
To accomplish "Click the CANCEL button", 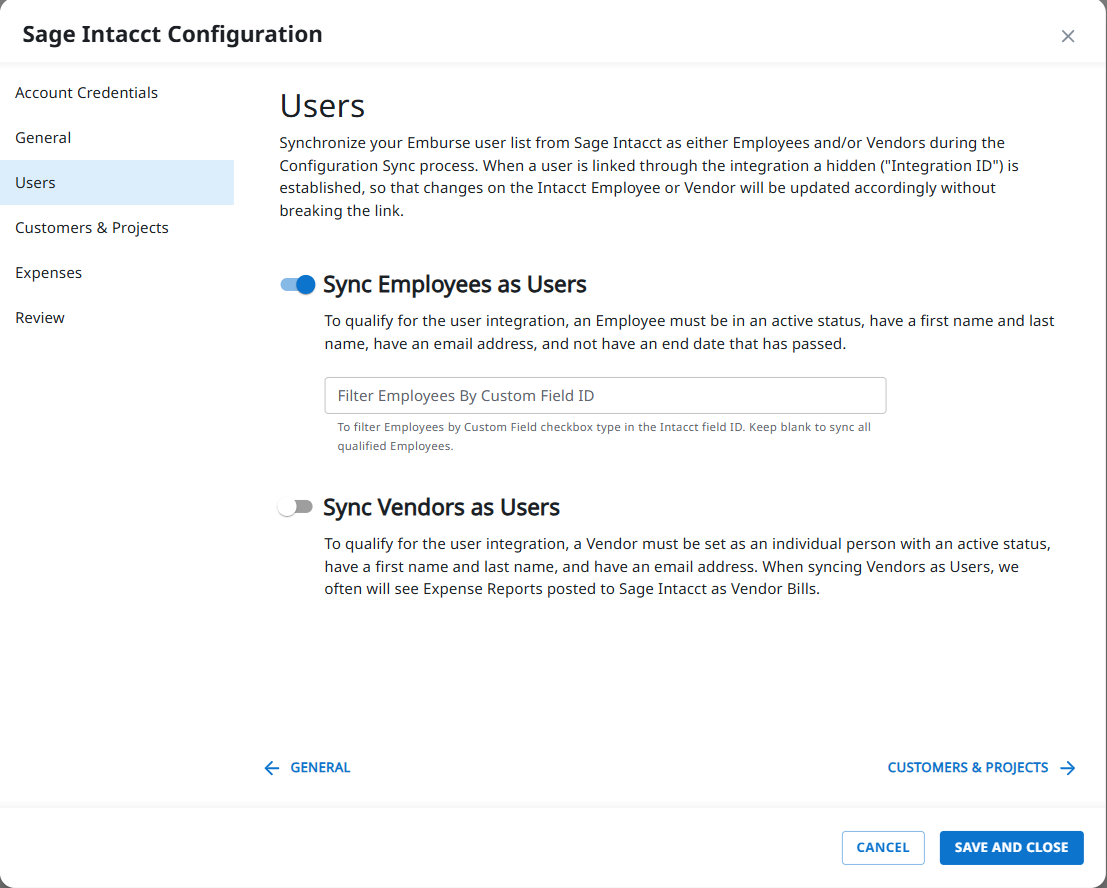I will click(x=883, y=847).
